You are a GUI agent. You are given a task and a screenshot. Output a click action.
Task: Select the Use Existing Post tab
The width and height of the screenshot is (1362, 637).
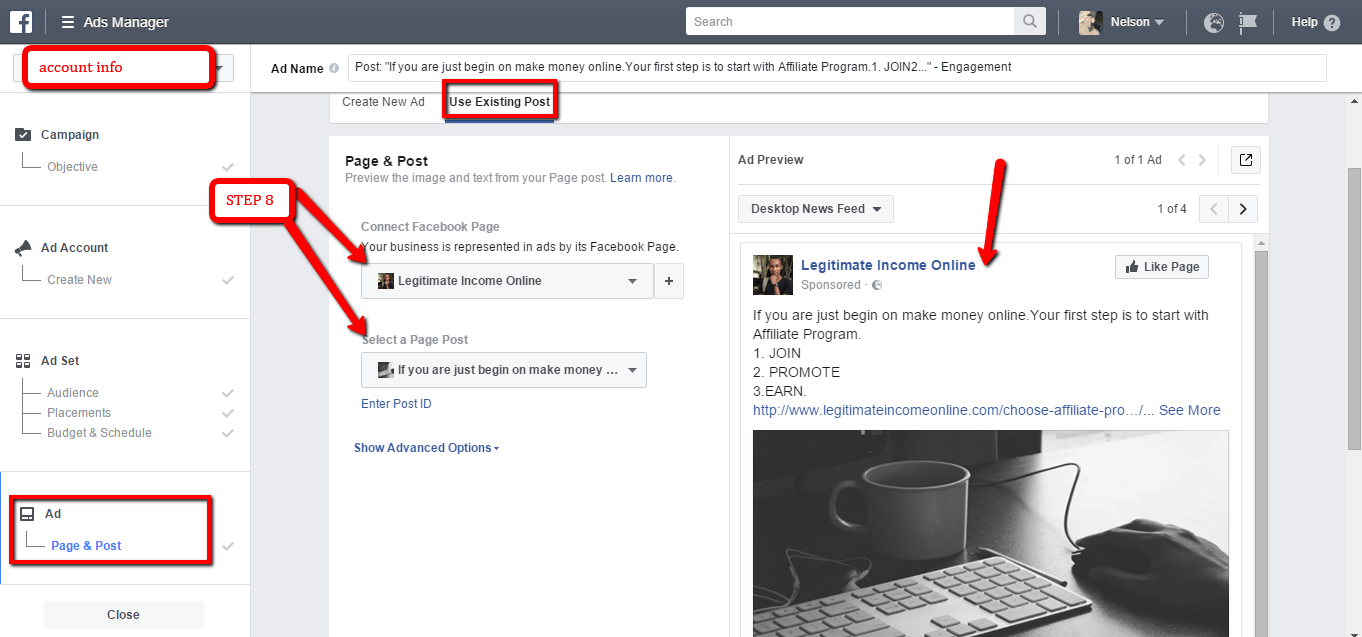point(499,102)
